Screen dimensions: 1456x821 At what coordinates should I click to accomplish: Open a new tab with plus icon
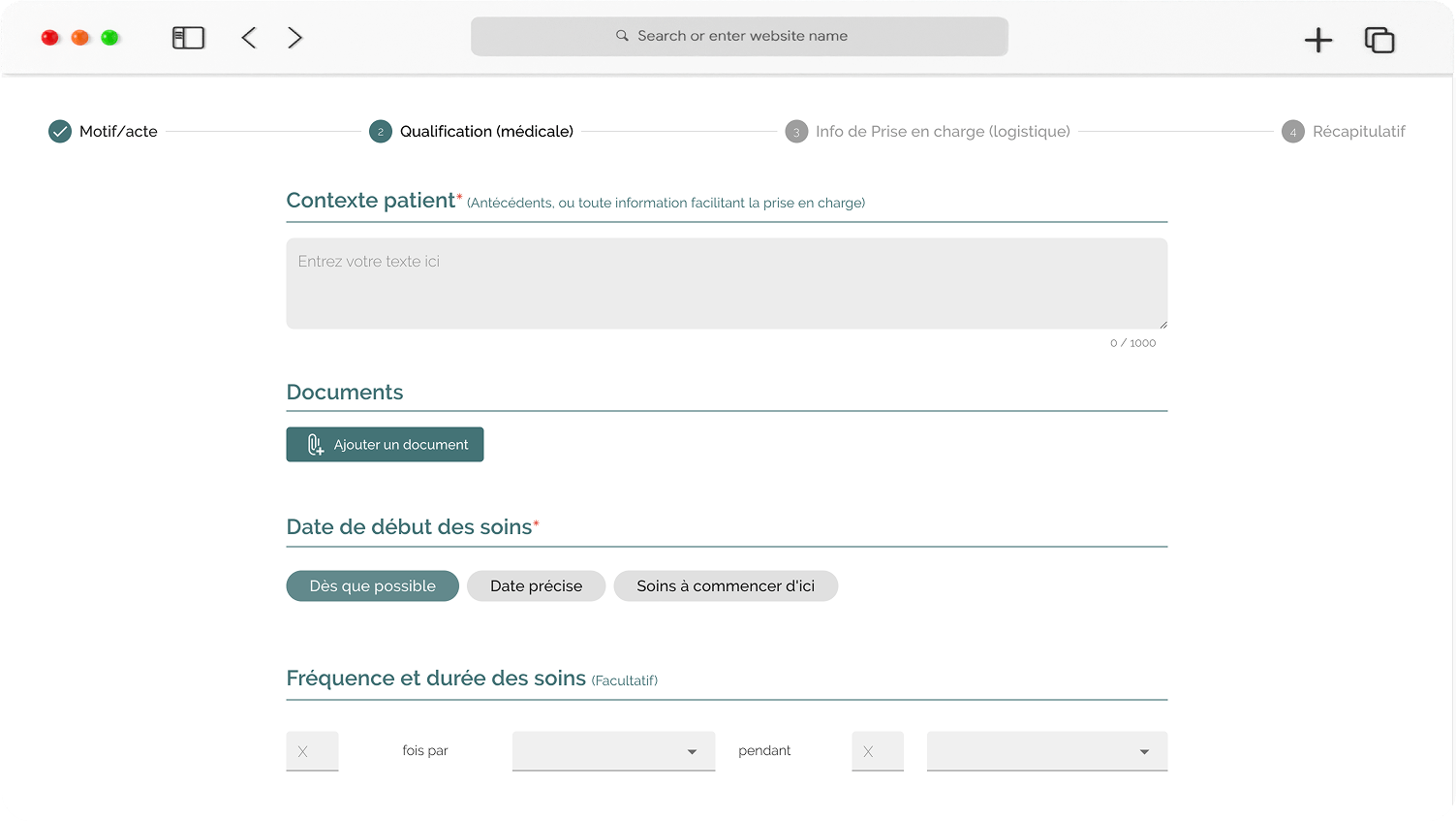pos(1318,40)
